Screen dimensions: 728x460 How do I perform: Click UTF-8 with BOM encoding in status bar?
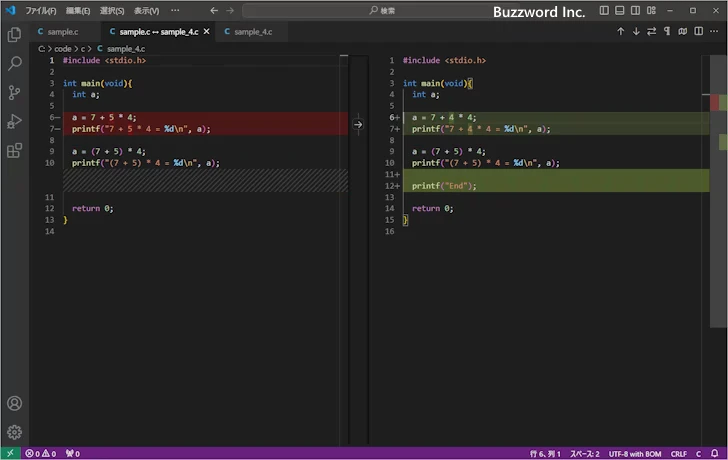click(636, 453)
